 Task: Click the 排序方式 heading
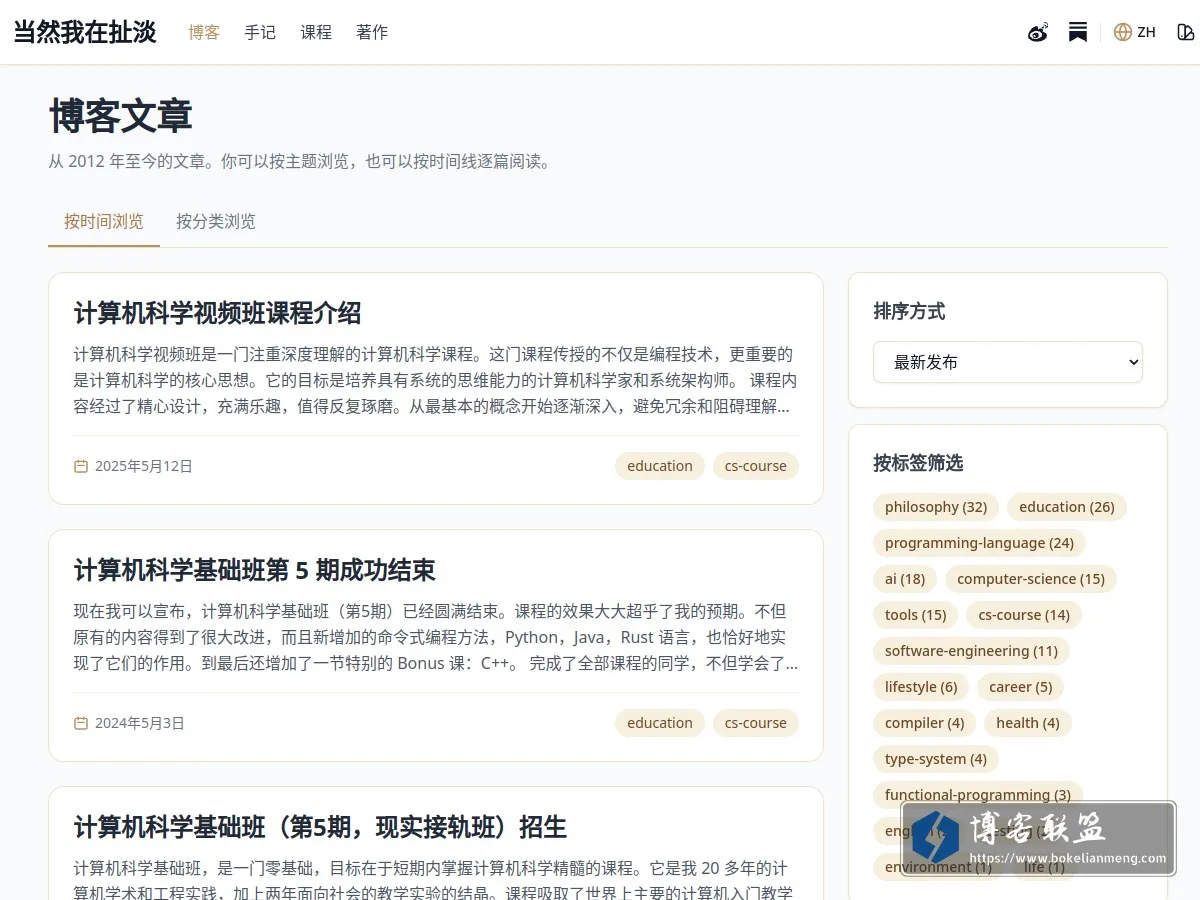click(x=909, y=311)
